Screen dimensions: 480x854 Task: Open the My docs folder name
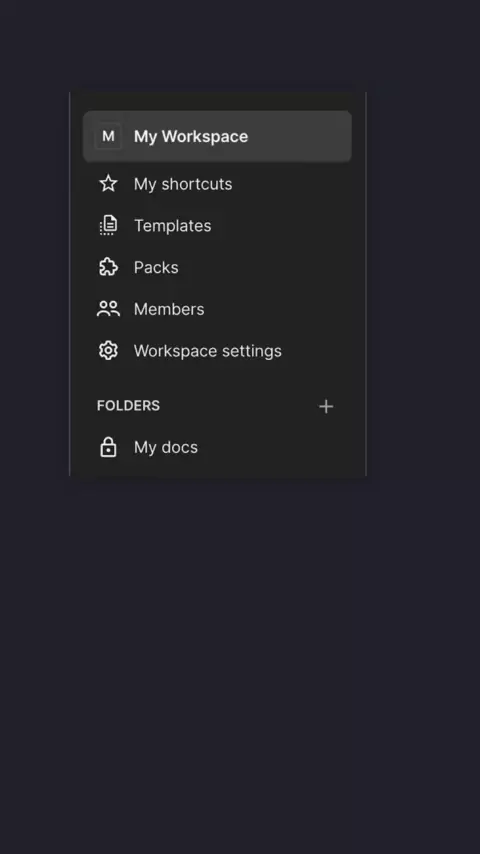pyautogui.click(x=166, y=447)
